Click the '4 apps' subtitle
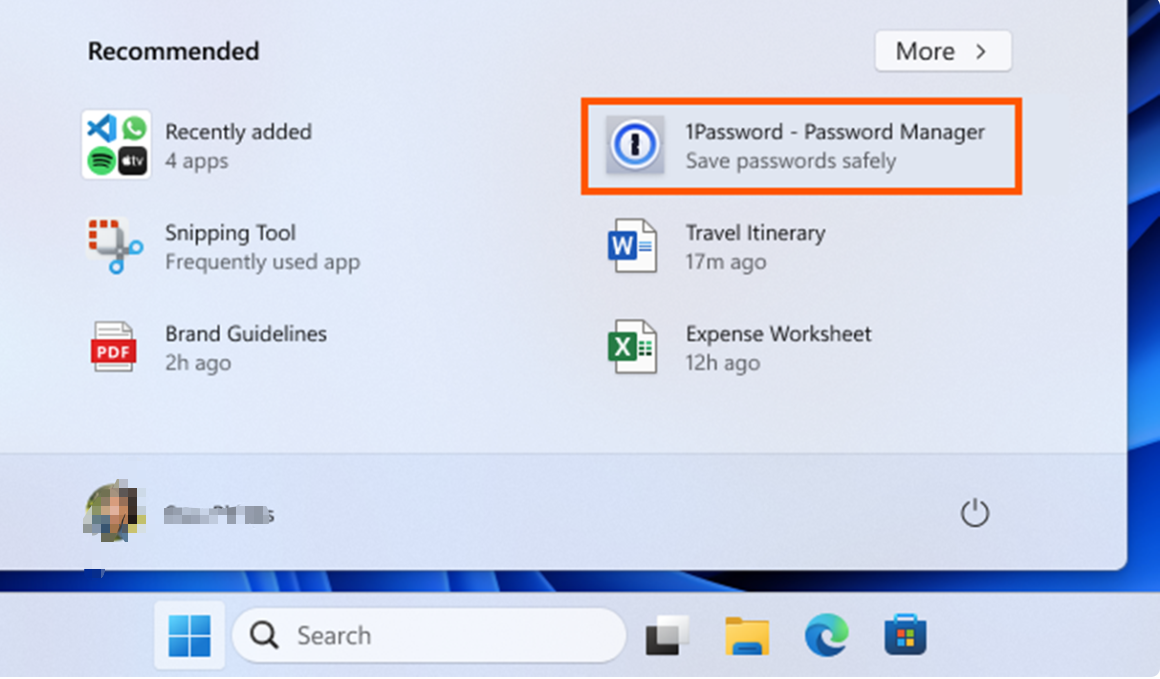1160x679 pixels. point(197,161)
